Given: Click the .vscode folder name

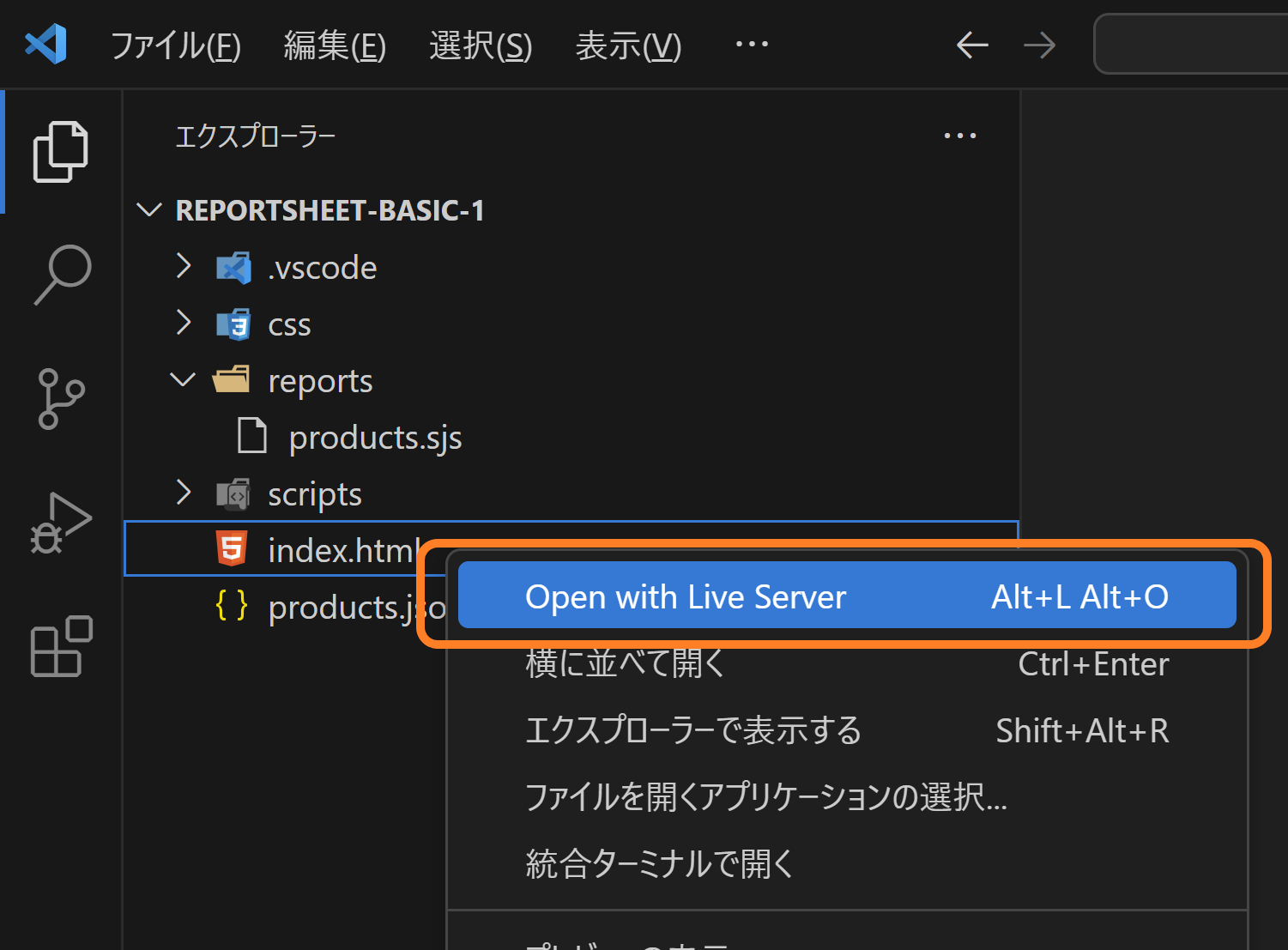Looking at the screenshot, I should pyautogui.click(x=323, y=268).
